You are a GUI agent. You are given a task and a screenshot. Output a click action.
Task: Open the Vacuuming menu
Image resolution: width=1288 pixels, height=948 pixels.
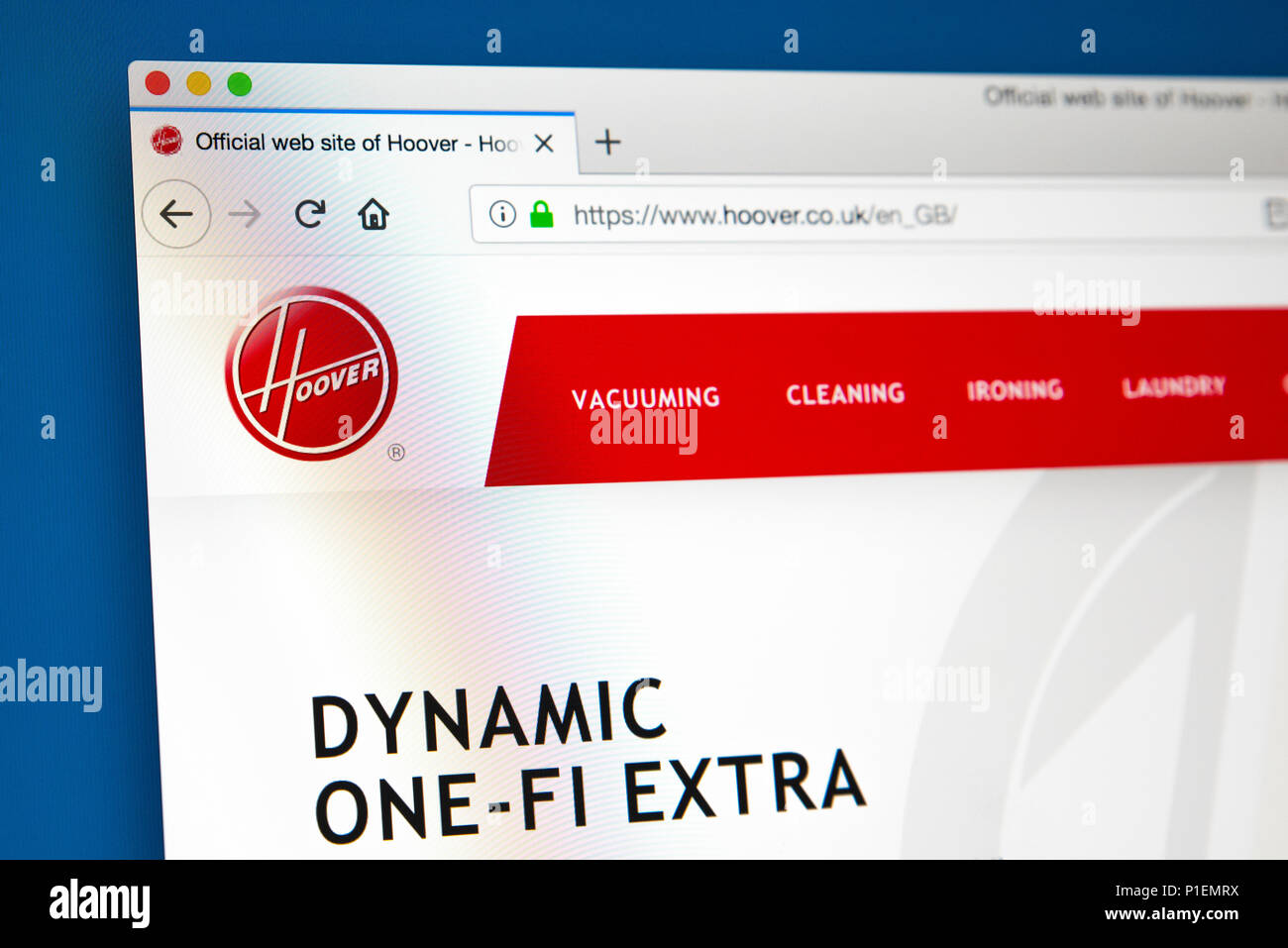645,398
